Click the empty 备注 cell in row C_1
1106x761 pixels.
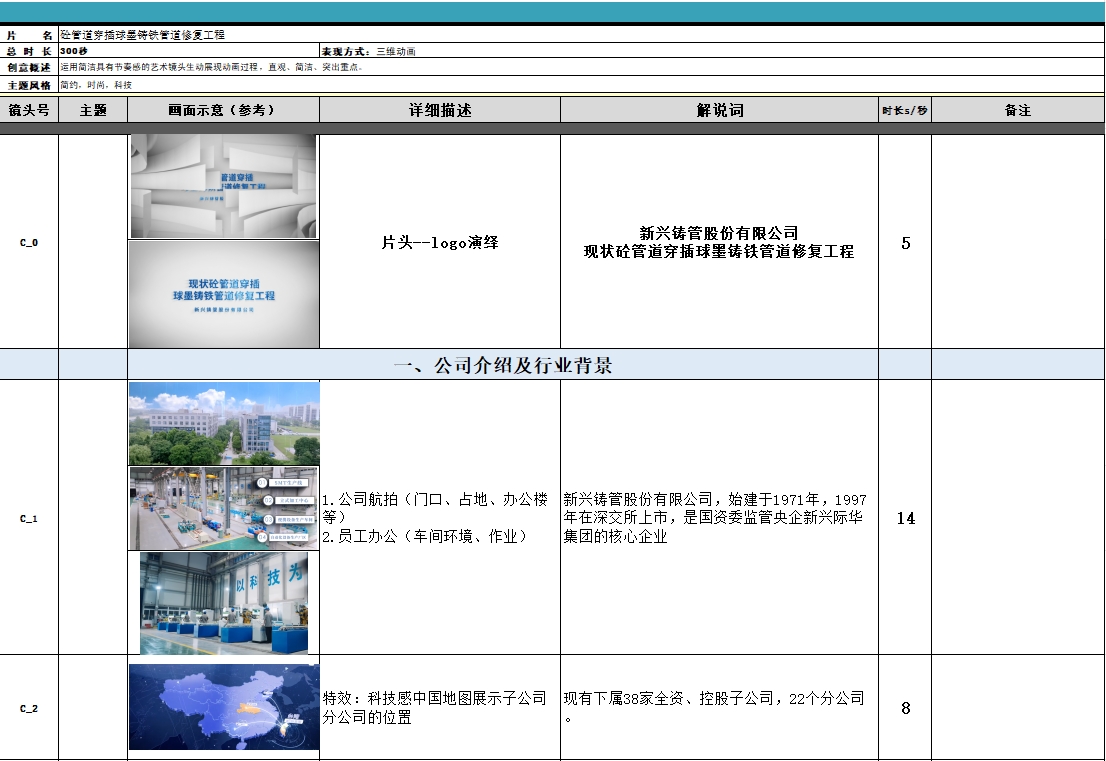[x=1018, y=518]
